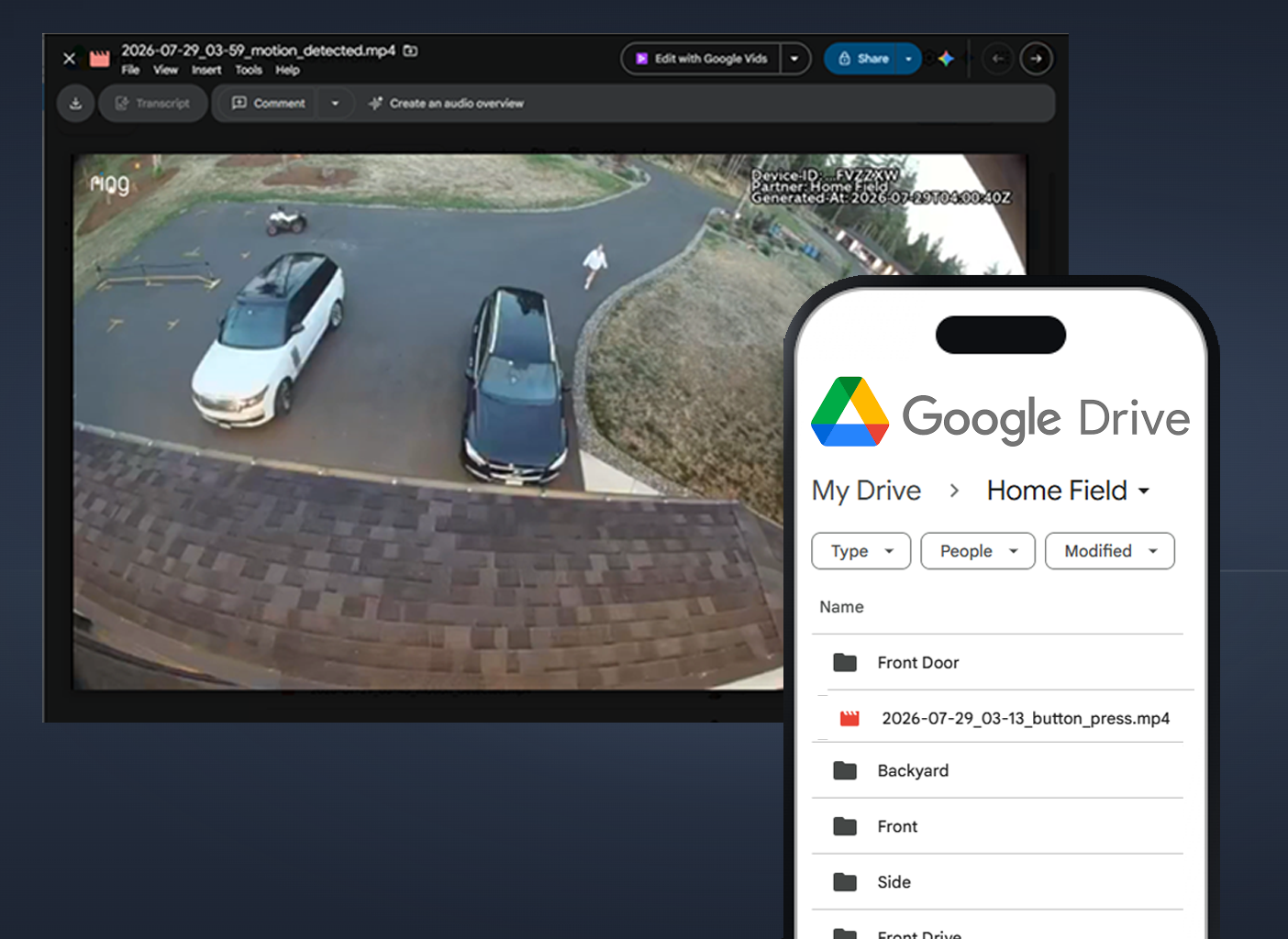Launch the Gemini sparkle icon
This screenshot has width=1288, height=939.
[x=946, y=59]
